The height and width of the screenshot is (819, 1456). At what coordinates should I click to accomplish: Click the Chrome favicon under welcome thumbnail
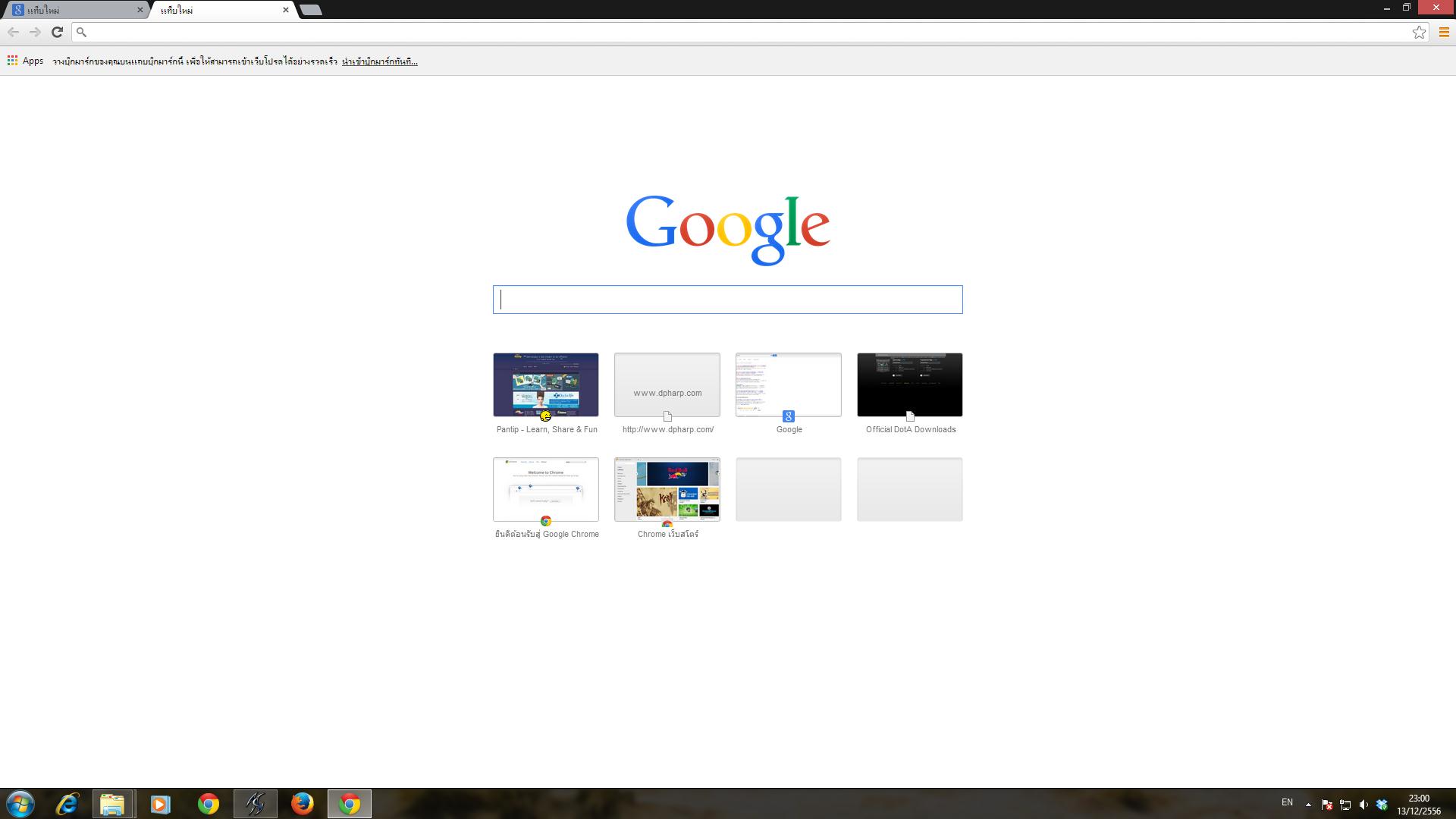pos(546,521)
